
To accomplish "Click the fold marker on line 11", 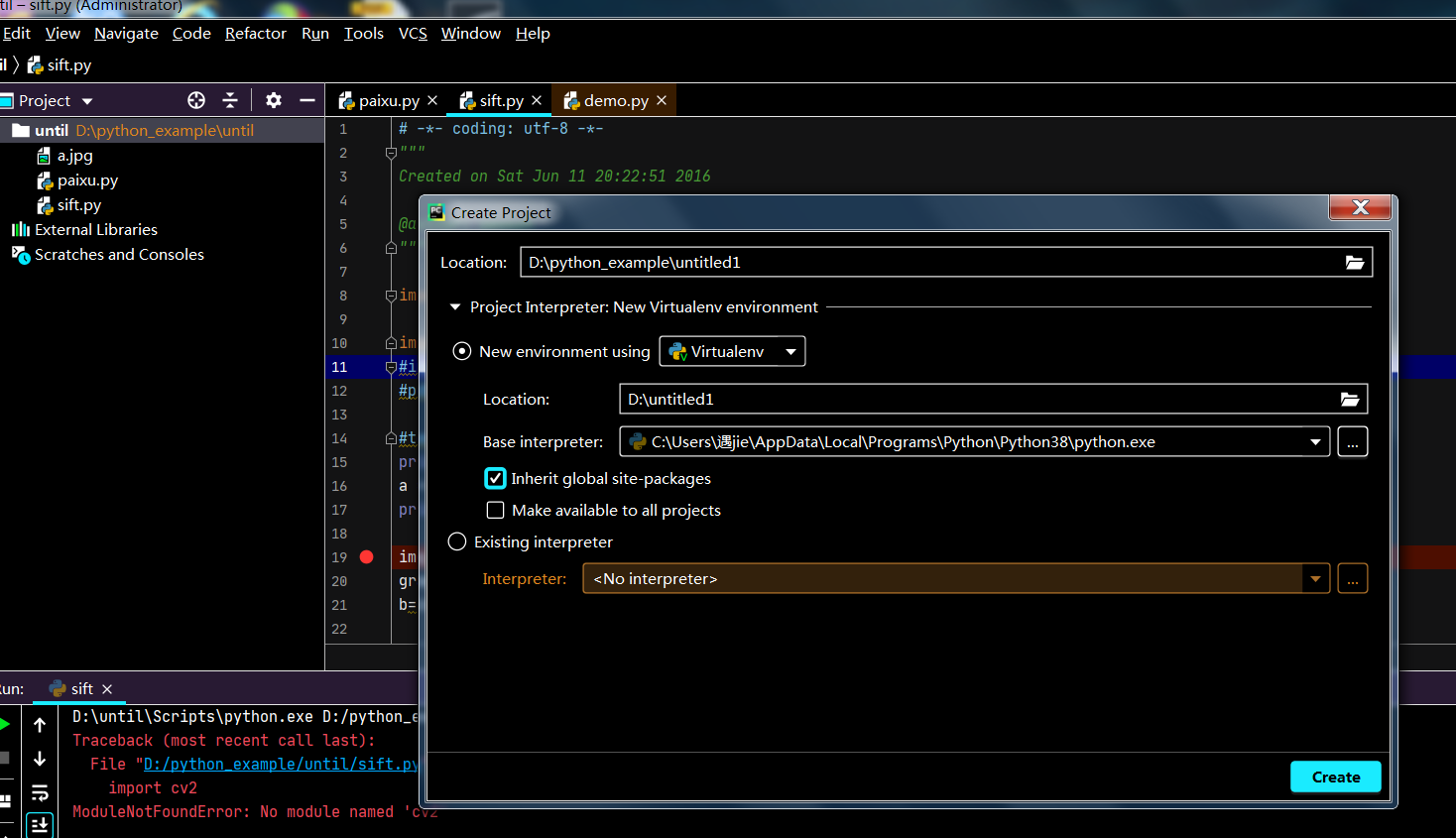I will click(391, 367).
